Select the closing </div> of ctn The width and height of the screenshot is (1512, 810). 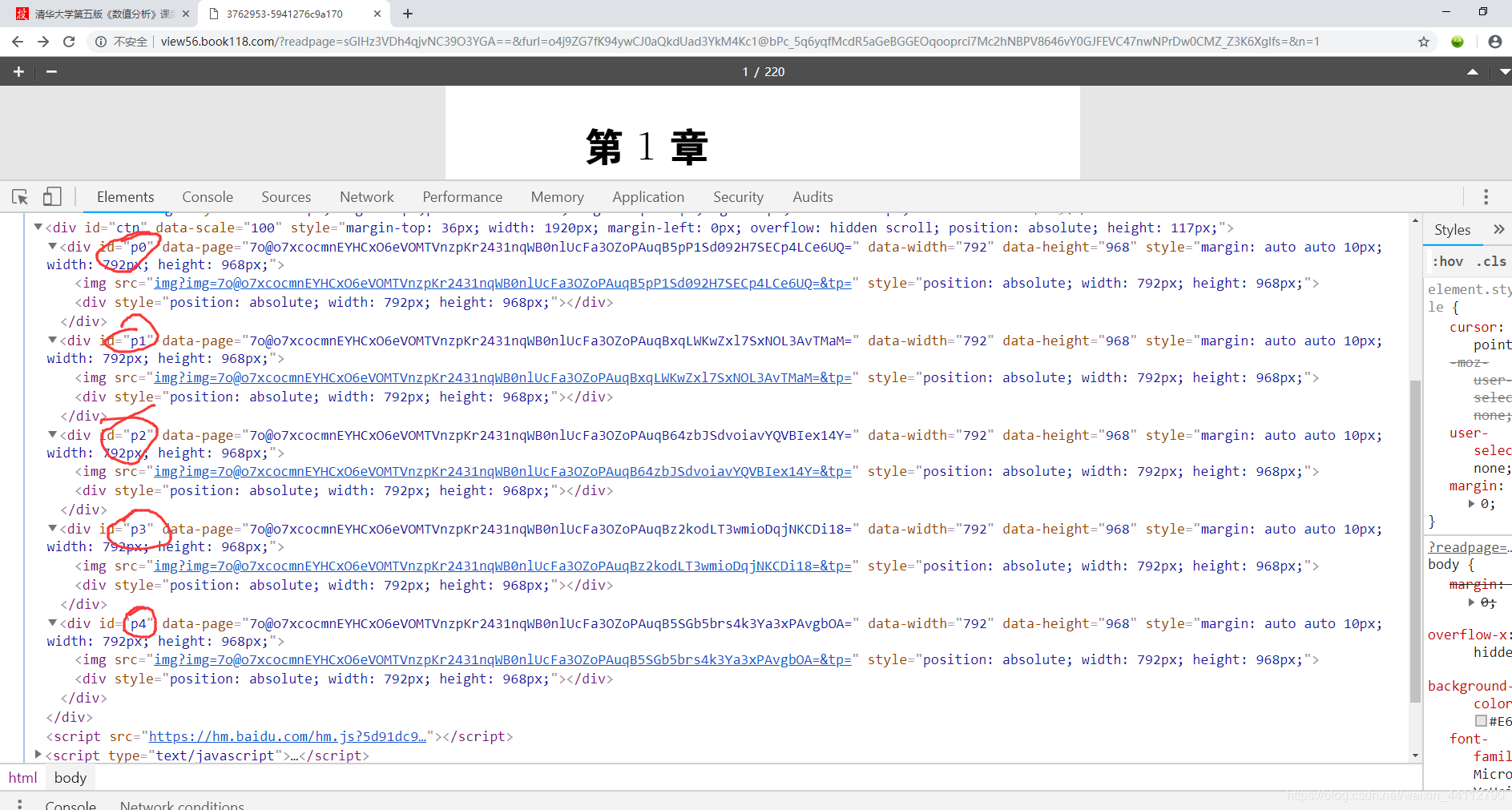pyautogui.click(x=70, y=717)
